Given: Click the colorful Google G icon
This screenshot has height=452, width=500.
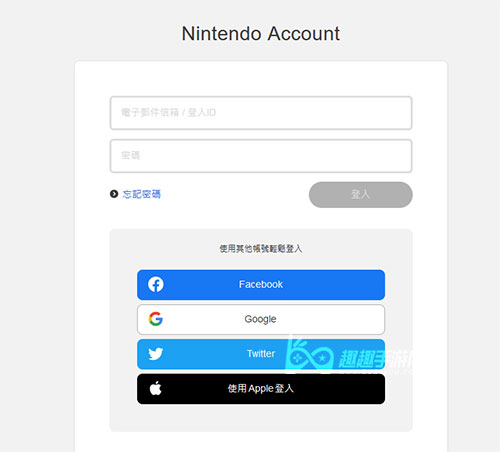Looking at the screenshot, I should [156, 319].
